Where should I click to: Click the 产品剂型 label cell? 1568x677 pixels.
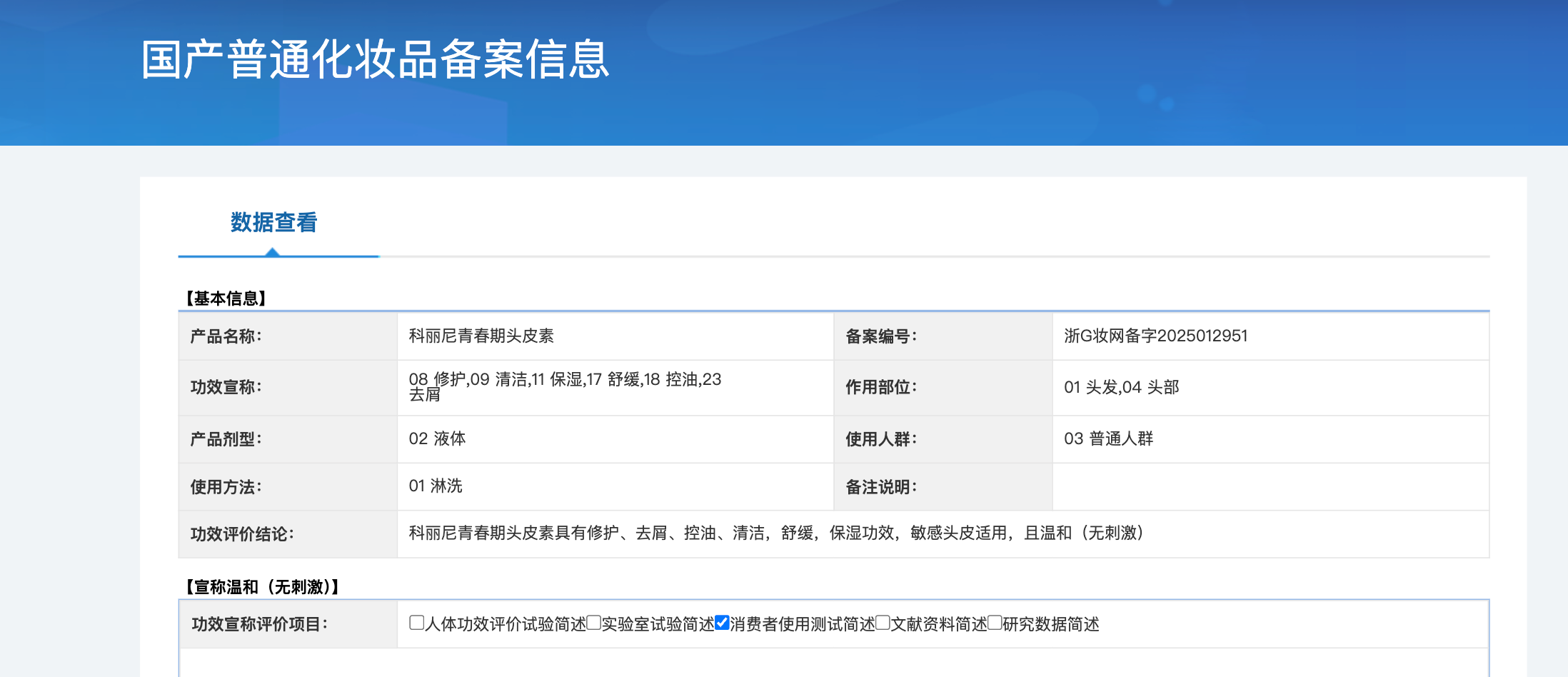pos(288,439)
